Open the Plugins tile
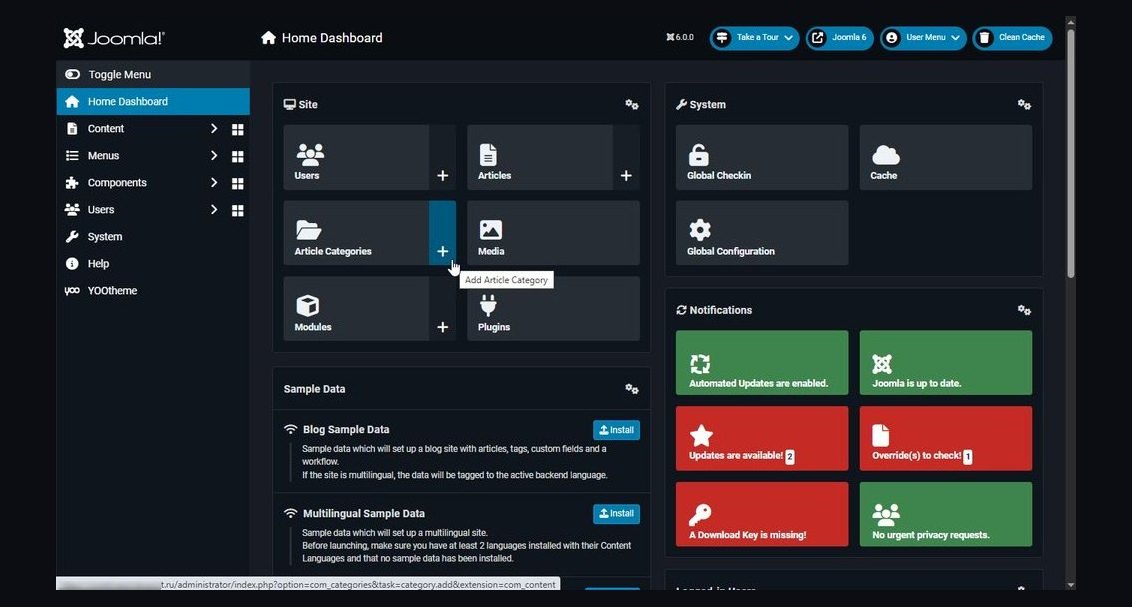This screenshot has height=607, width=1132. point(553,309)
